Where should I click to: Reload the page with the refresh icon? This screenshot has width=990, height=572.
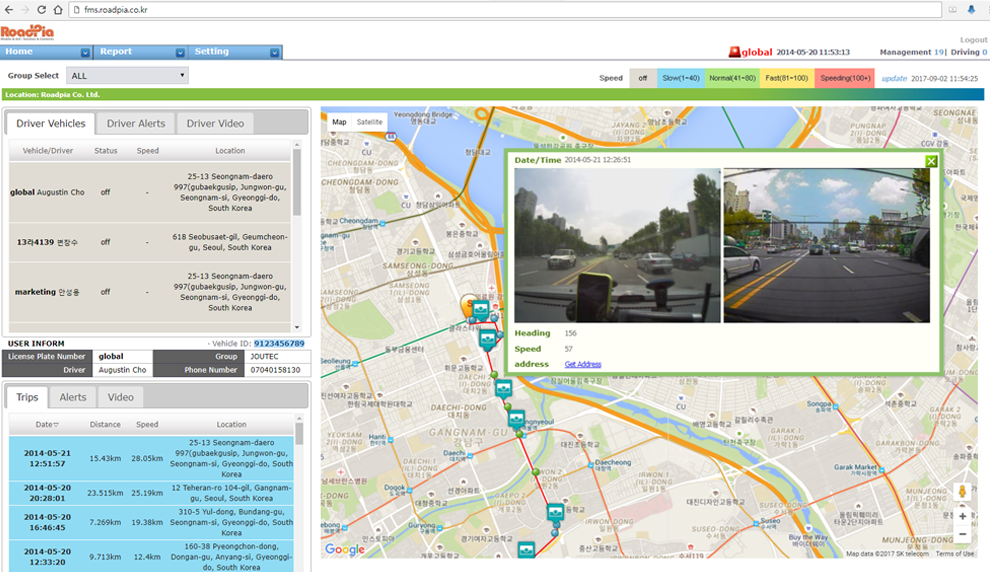(41, 9)
